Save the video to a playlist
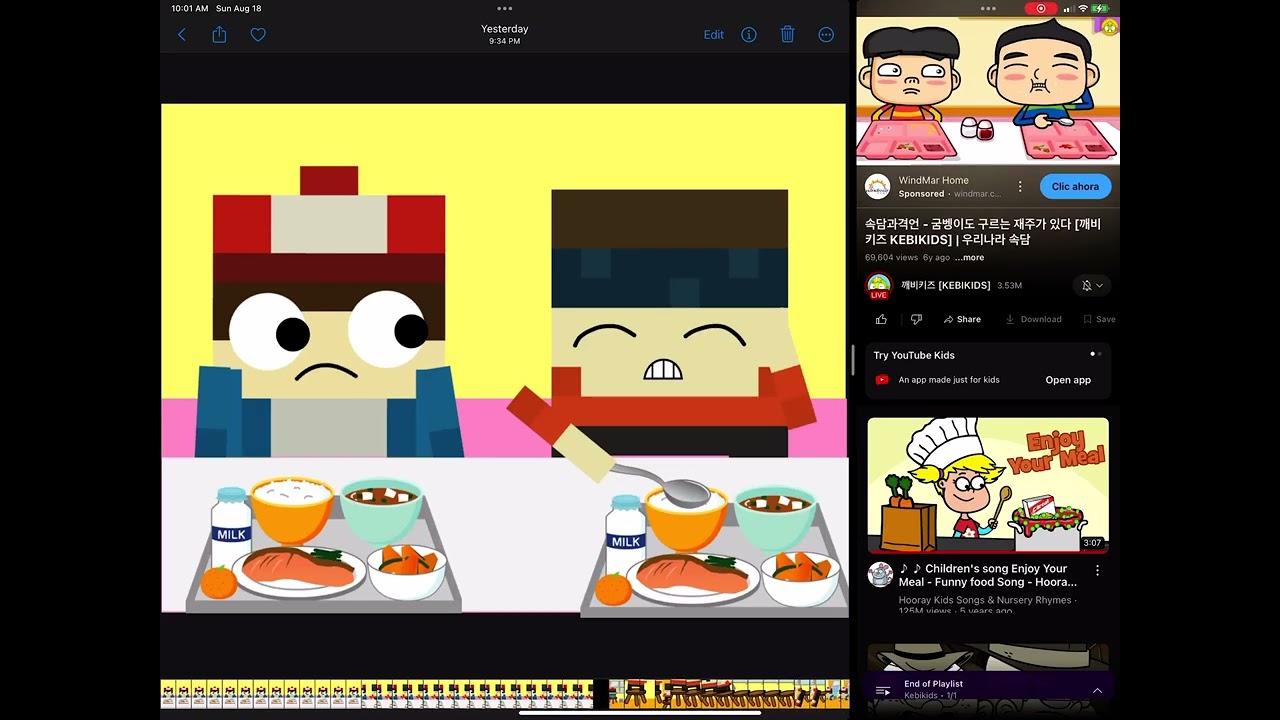Viewport: 1280px width, 720px height. (x=1099, y=320)
